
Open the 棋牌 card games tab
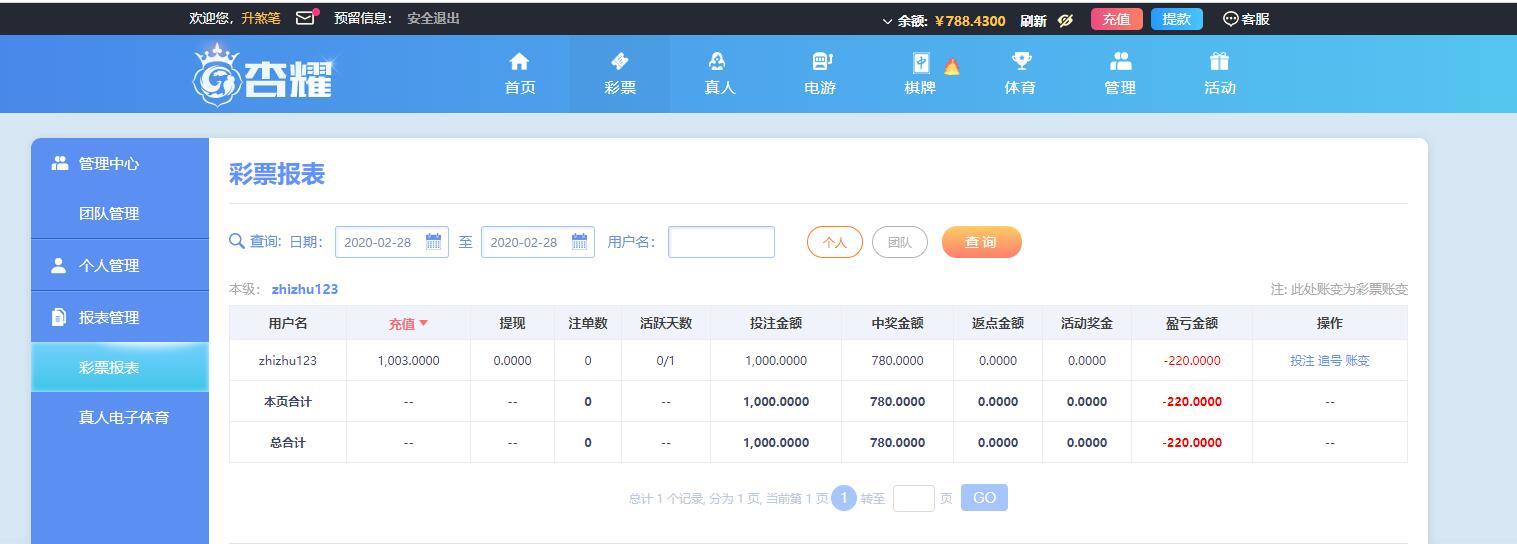[920, 74]
